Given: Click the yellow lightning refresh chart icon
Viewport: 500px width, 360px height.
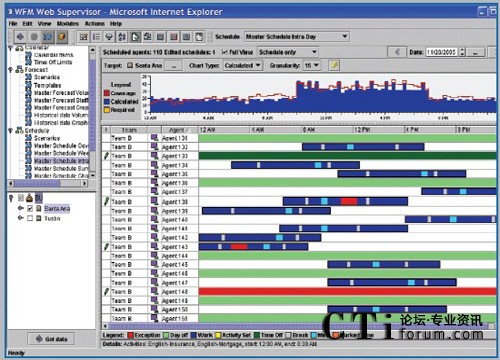Looking at the screenshot, I should tap(334, 65).
